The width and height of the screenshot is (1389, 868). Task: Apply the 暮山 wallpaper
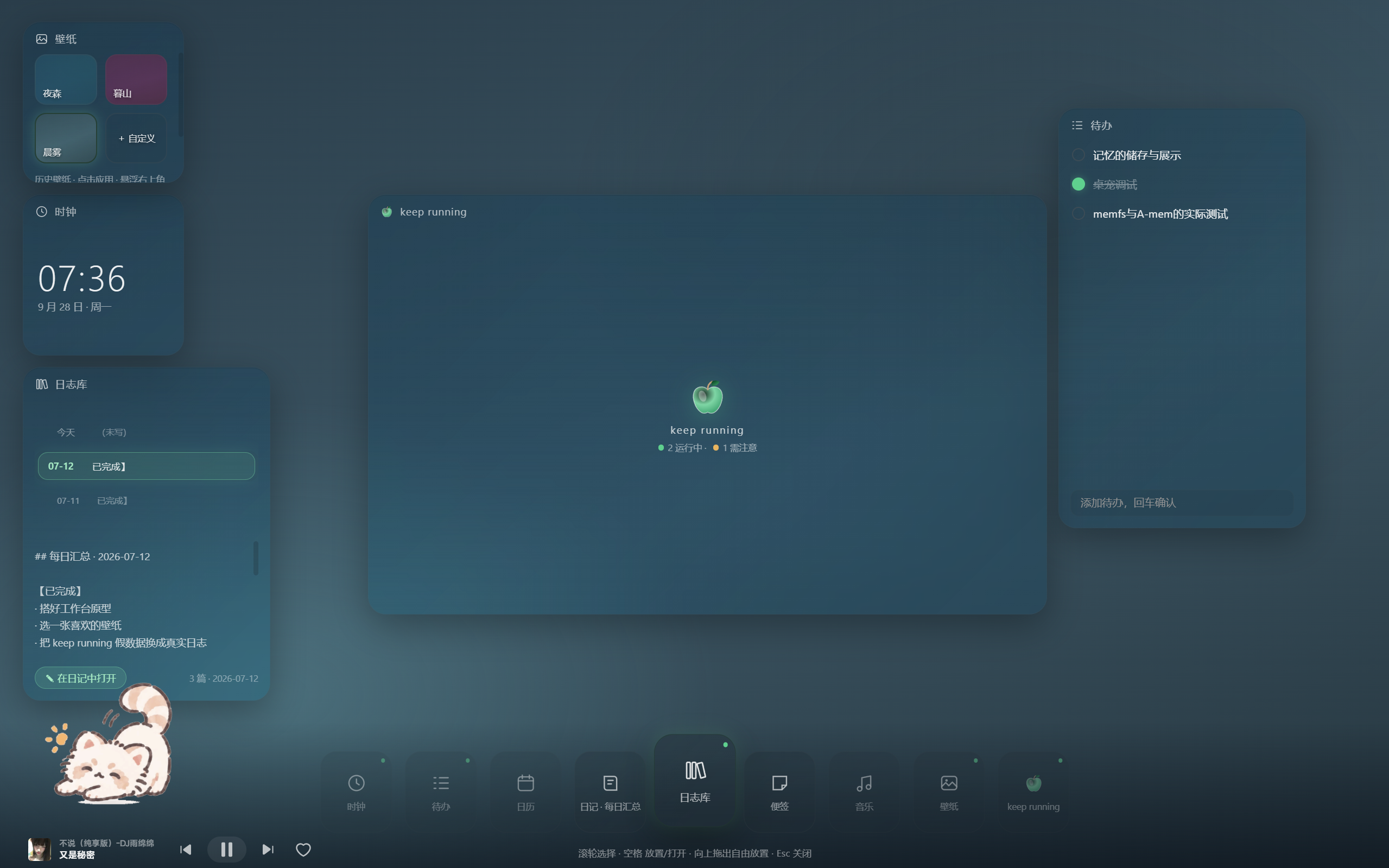pos(136,79)
